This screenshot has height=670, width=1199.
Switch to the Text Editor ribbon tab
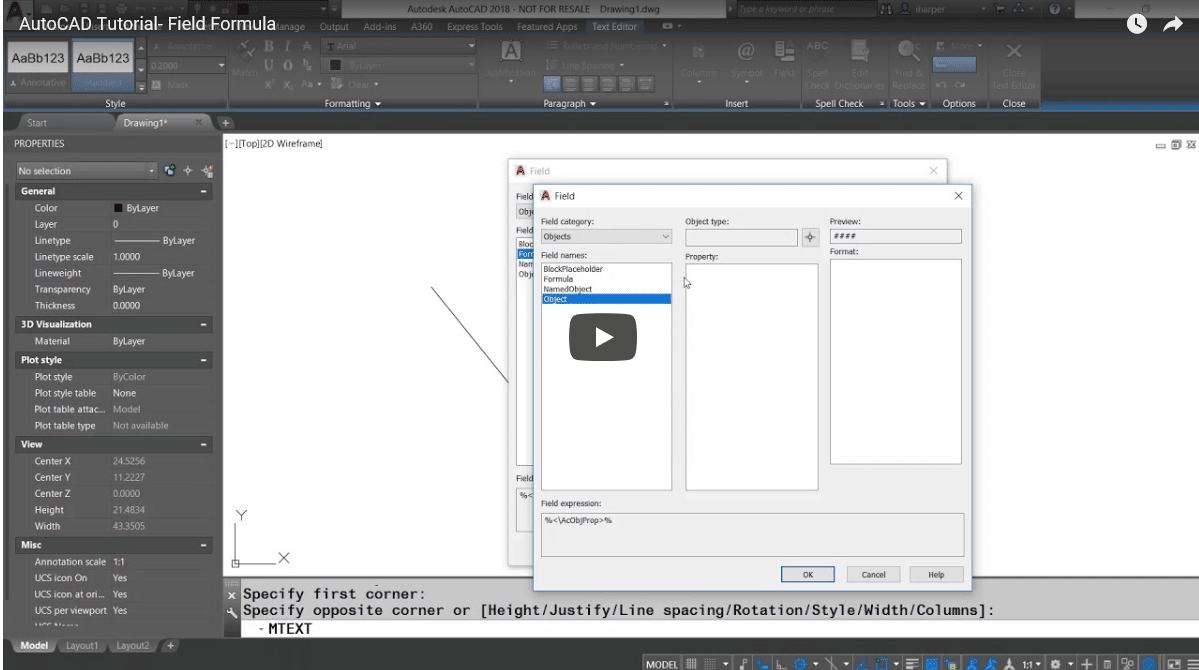tap(614, 26)
